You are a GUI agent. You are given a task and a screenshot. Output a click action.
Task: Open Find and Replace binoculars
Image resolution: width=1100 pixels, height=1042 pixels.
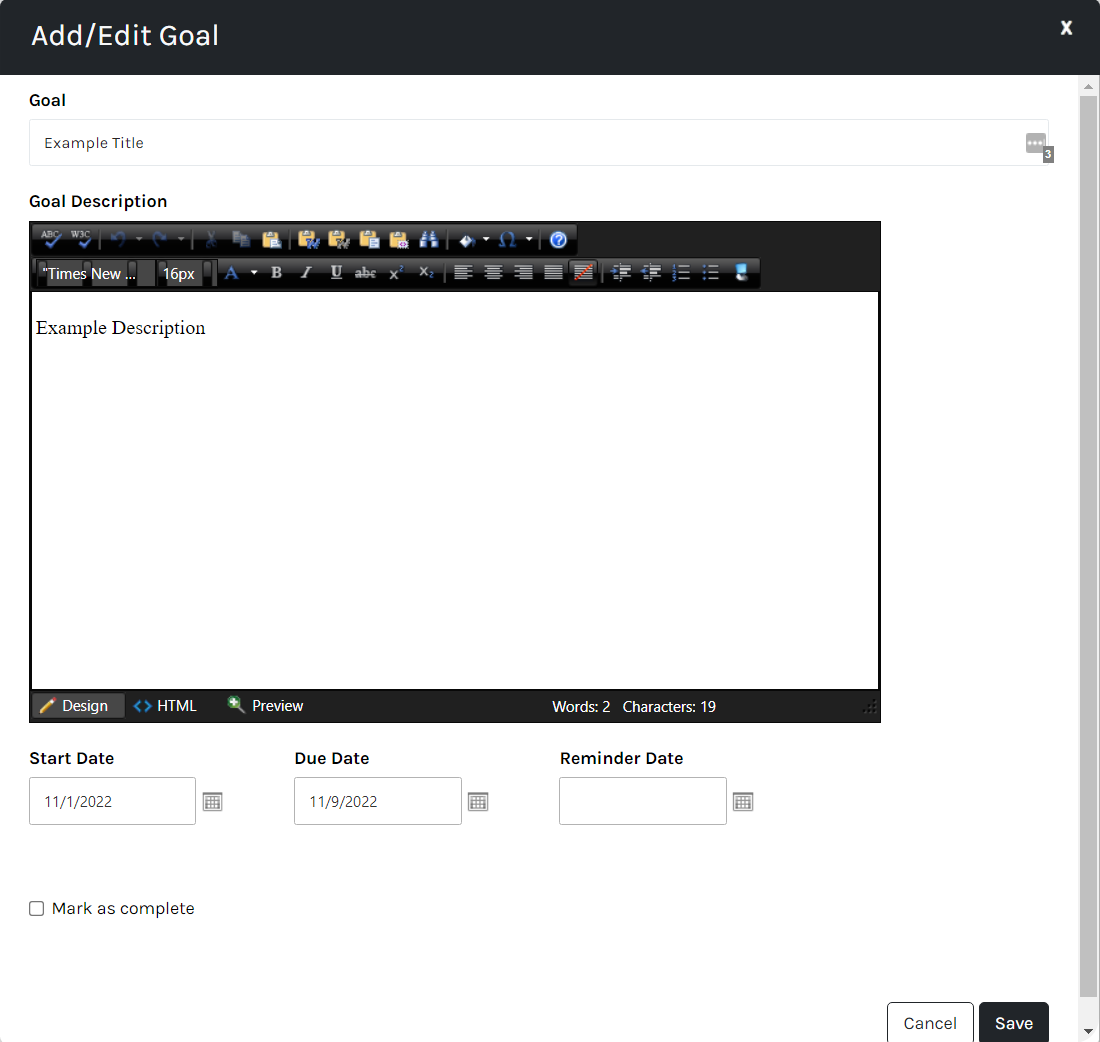tap(429, 240)
